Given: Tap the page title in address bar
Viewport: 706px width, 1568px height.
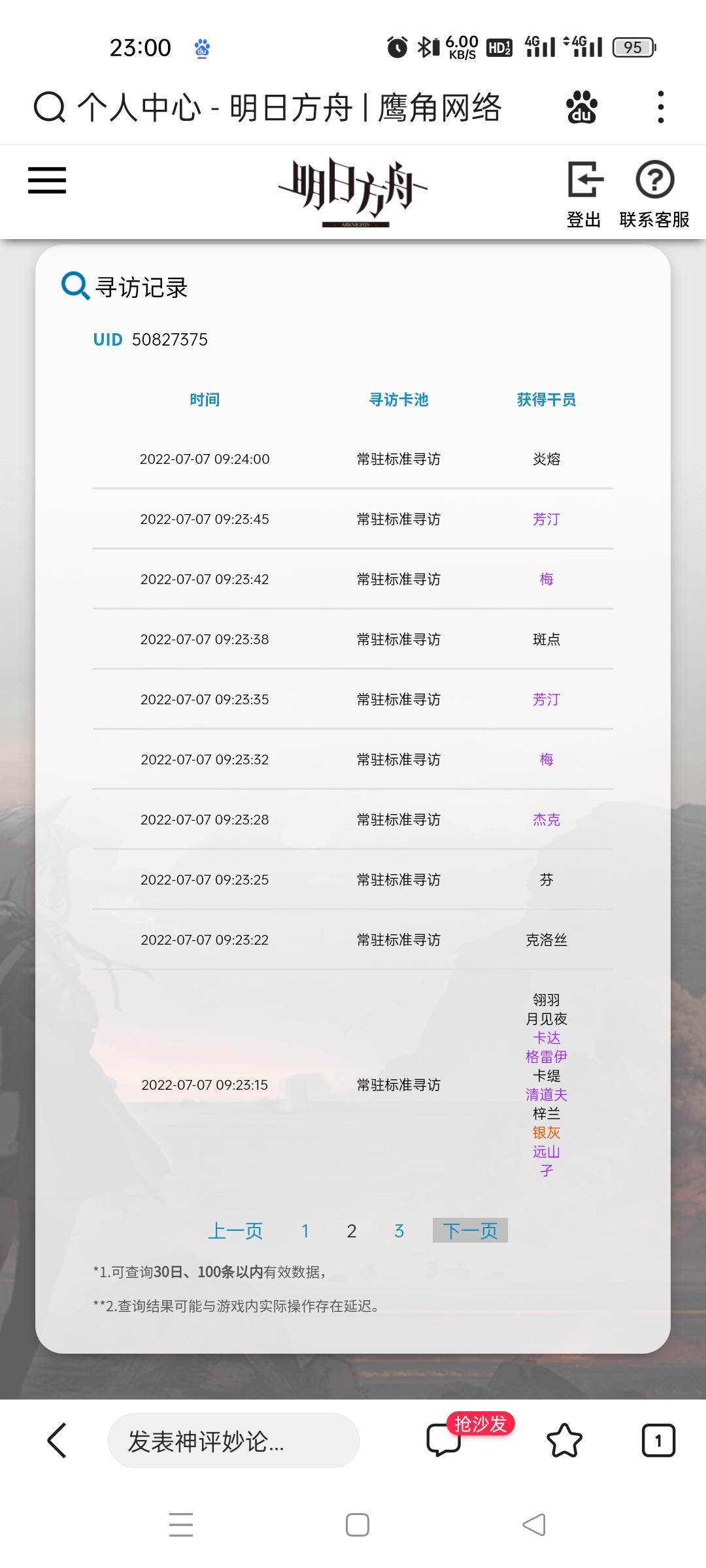Looking at the screenshot, I should click(x=290, y=107).
